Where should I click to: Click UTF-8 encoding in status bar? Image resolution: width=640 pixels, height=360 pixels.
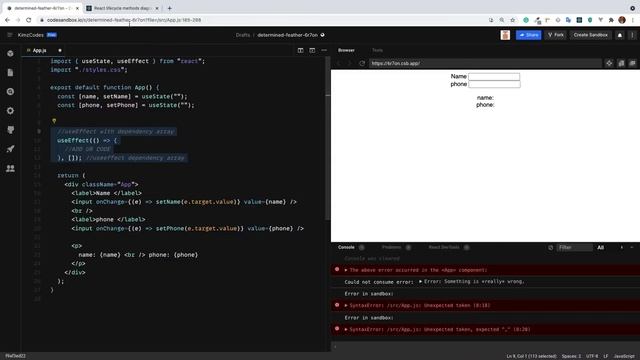pyautogui.click(x=592, y=356)
